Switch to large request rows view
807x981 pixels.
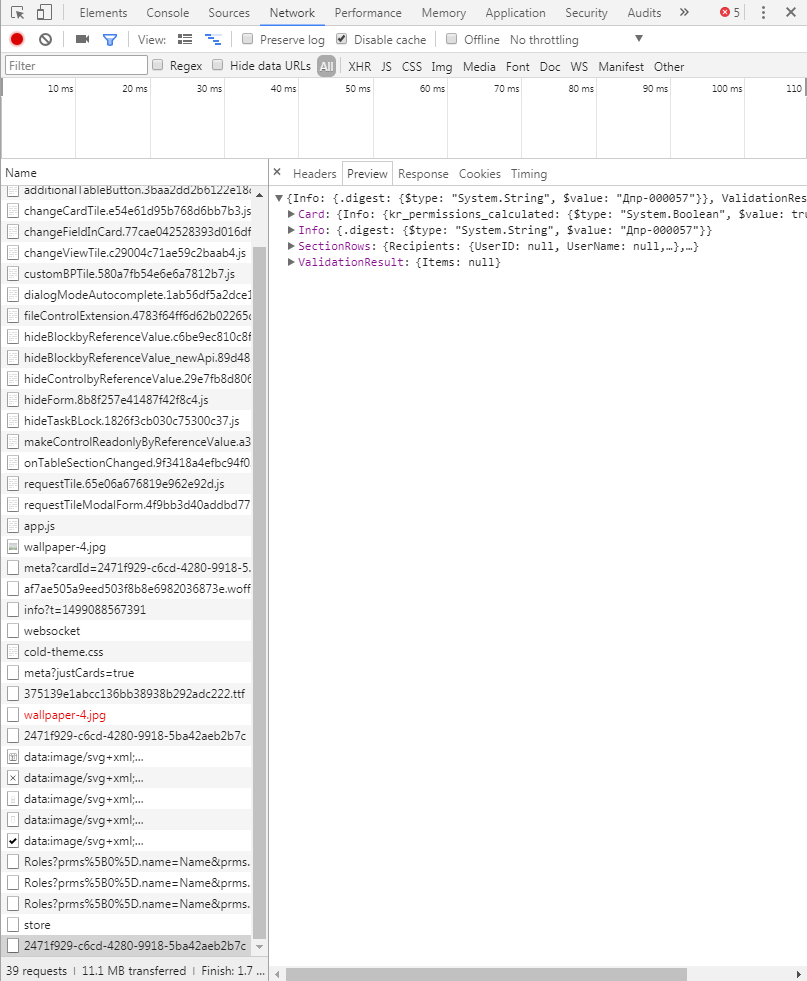[x=185, y=39]
